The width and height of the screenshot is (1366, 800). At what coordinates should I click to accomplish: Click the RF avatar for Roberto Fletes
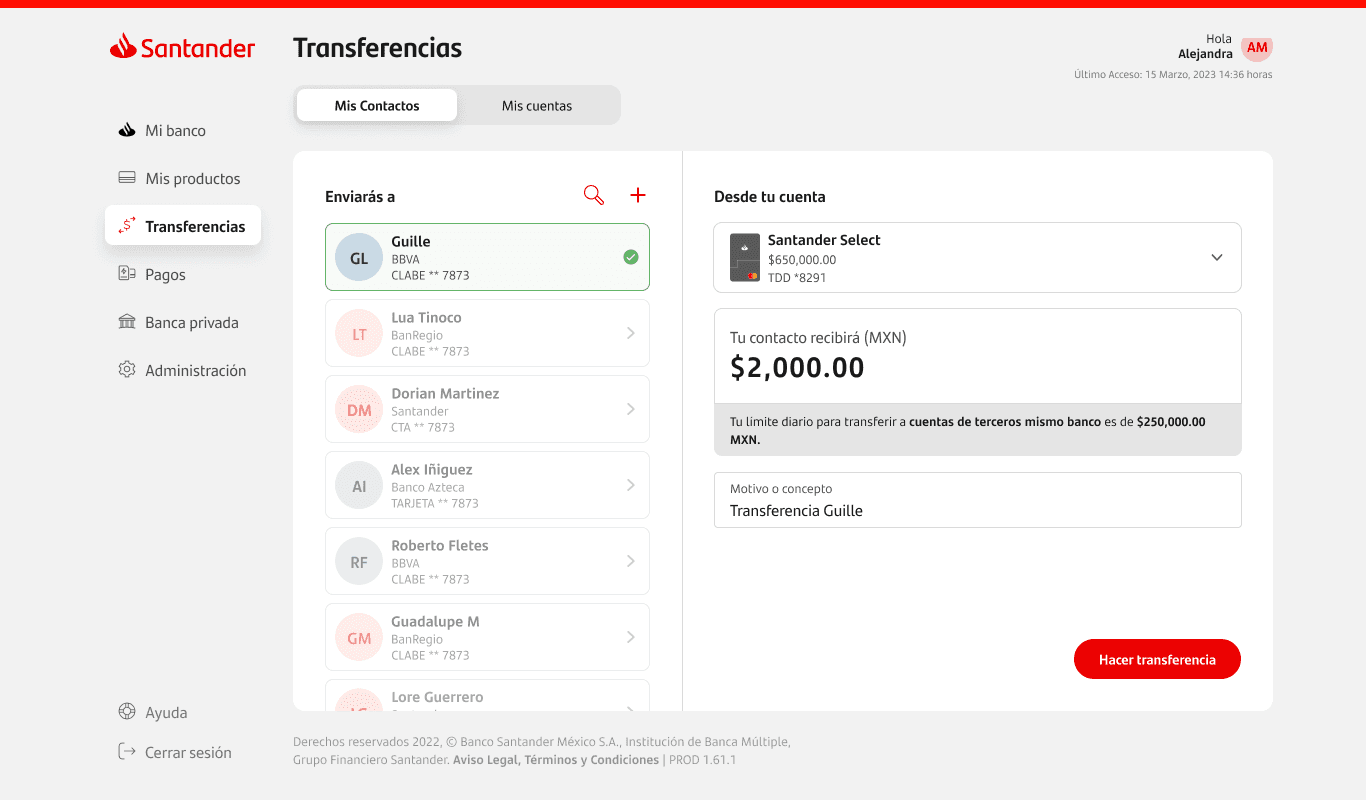[359, 562]
